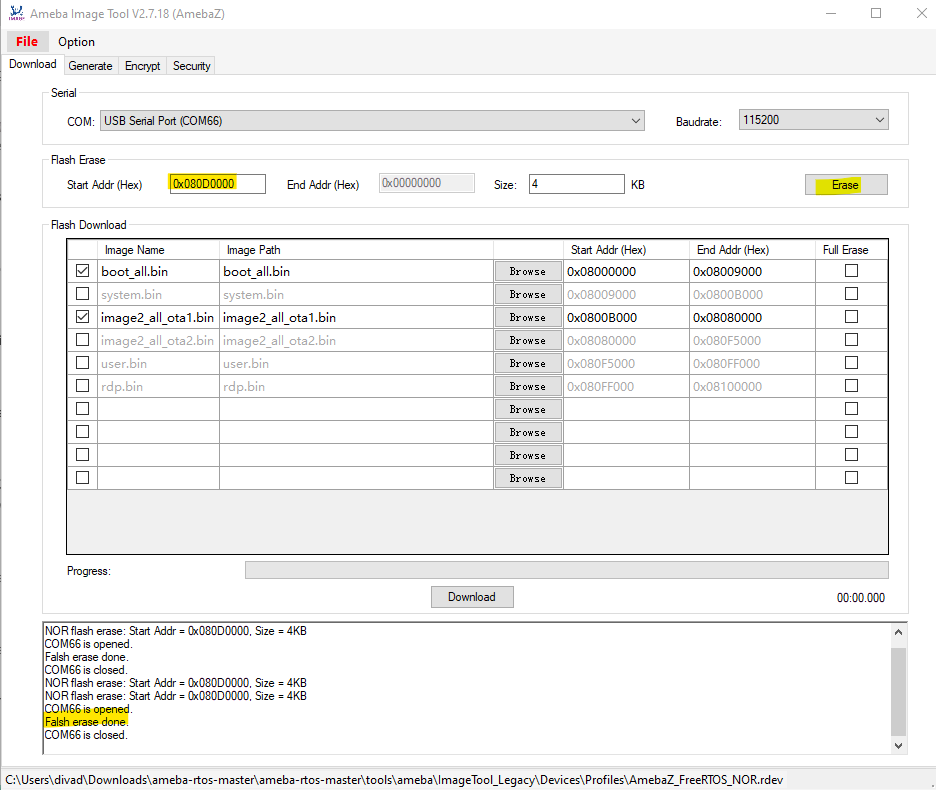Image resolution: width=936 pixels, height=790 pixels.
Task: Click the Start Addr 0x0800B000 cell
Action: pyautogui.click(x=626, y=317)
